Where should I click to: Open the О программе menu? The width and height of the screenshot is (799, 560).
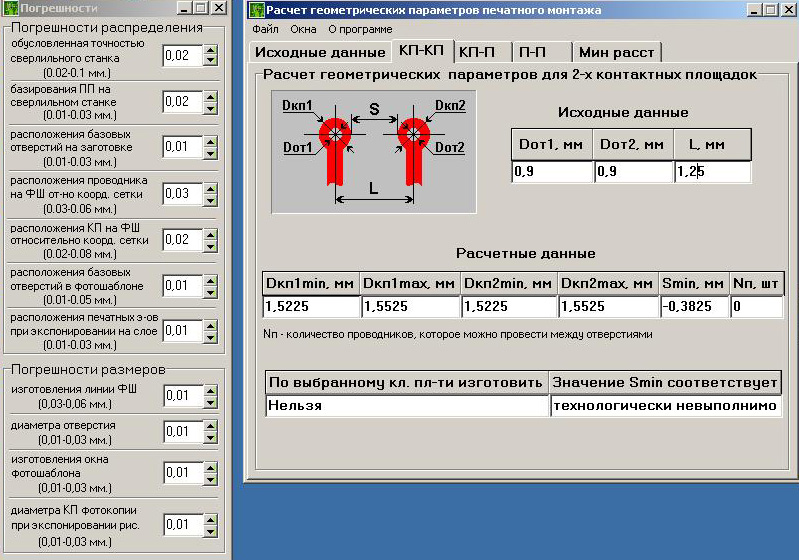[x=360, y=29]
